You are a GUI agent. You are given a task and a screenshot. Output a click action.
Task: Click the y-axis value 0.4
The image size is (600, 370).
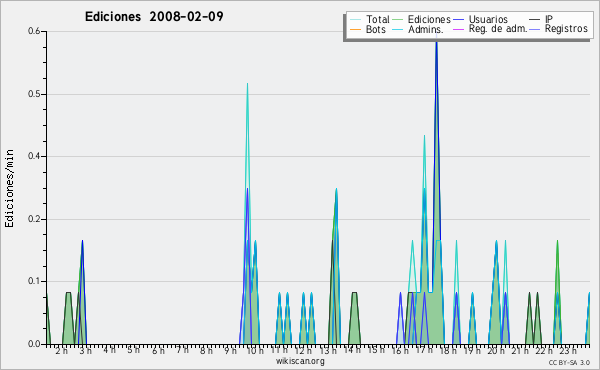34,156
